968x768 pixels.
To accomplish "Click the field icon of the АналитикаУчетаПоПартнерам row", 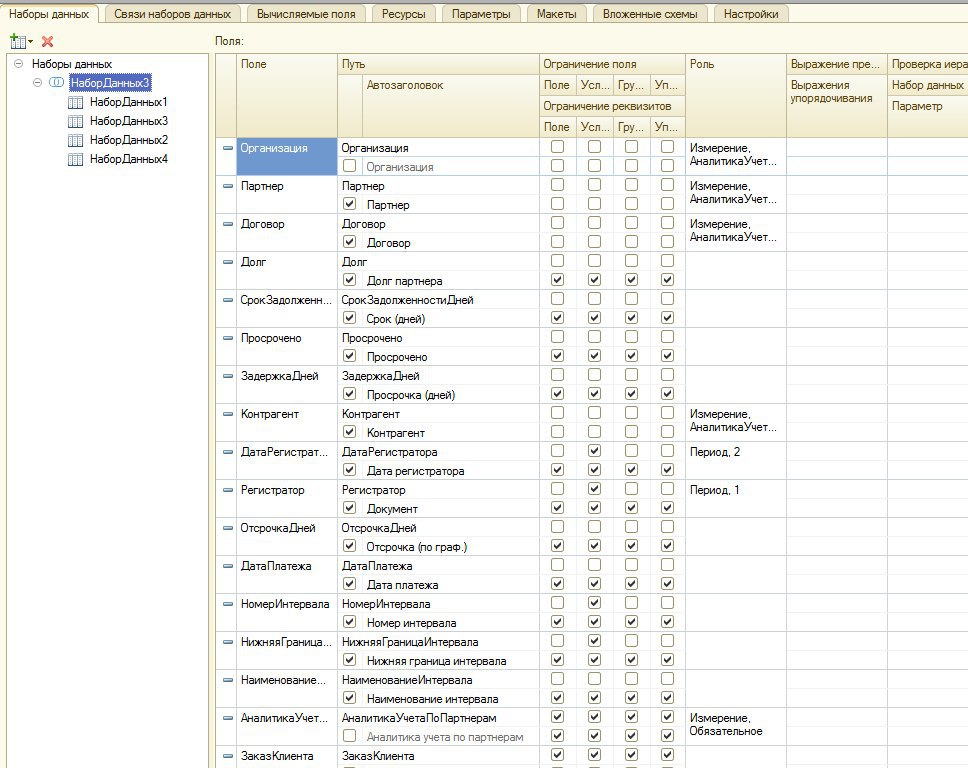I will [228, 717].
